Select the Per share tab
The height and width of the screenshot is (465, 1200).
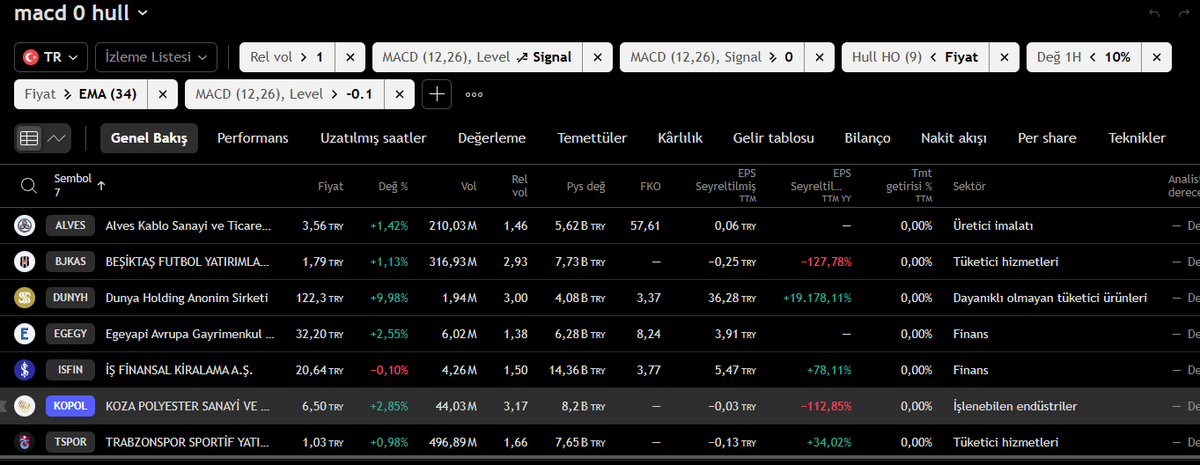point(1047,138)
